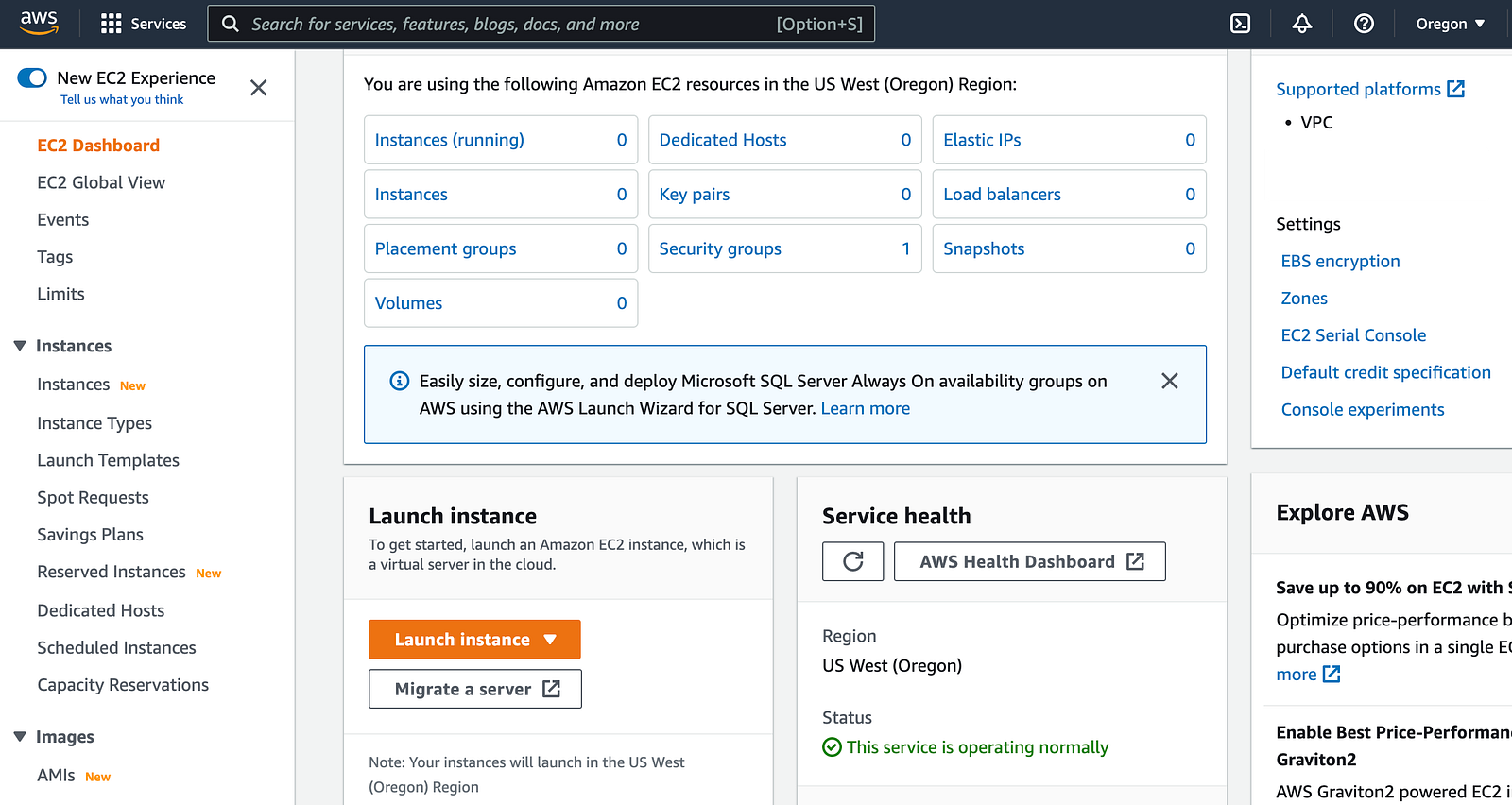Open Reserved Instances in the sidebar
The image size is (1512, 805).
112,572
